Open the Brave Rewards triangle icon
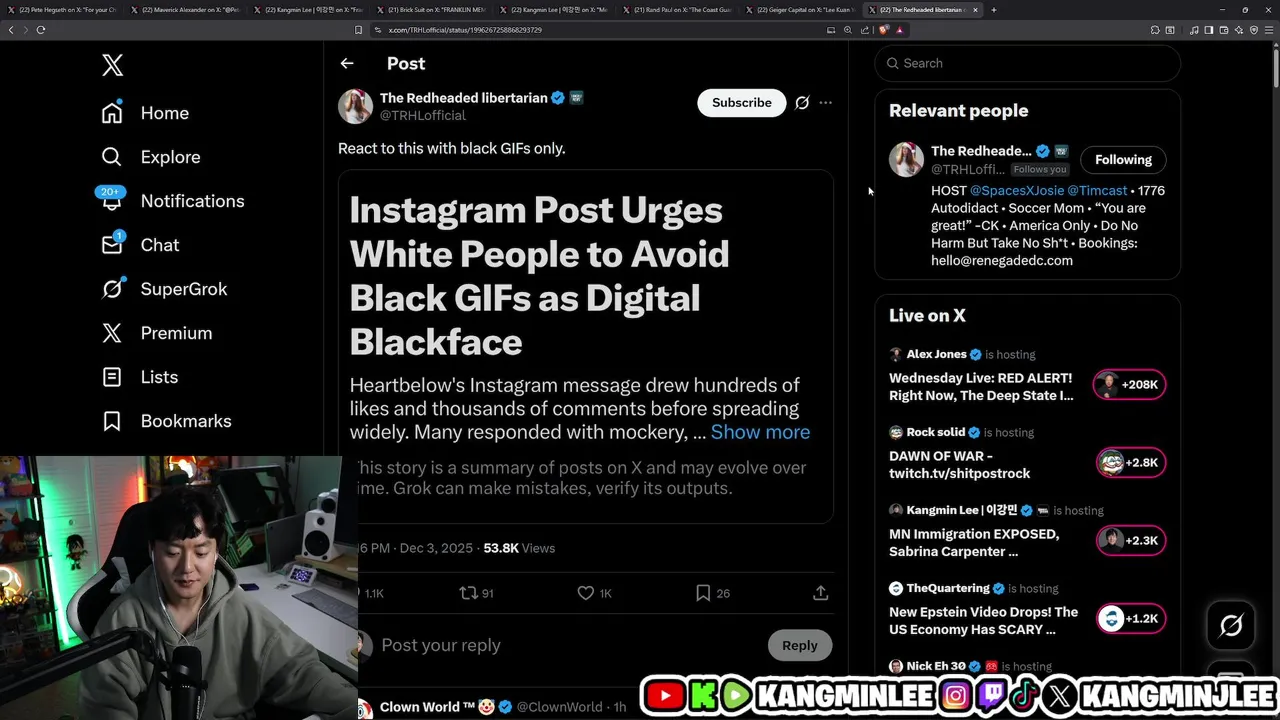The height and width of the screenshot is (720, 1280). [x=899, y=30]
